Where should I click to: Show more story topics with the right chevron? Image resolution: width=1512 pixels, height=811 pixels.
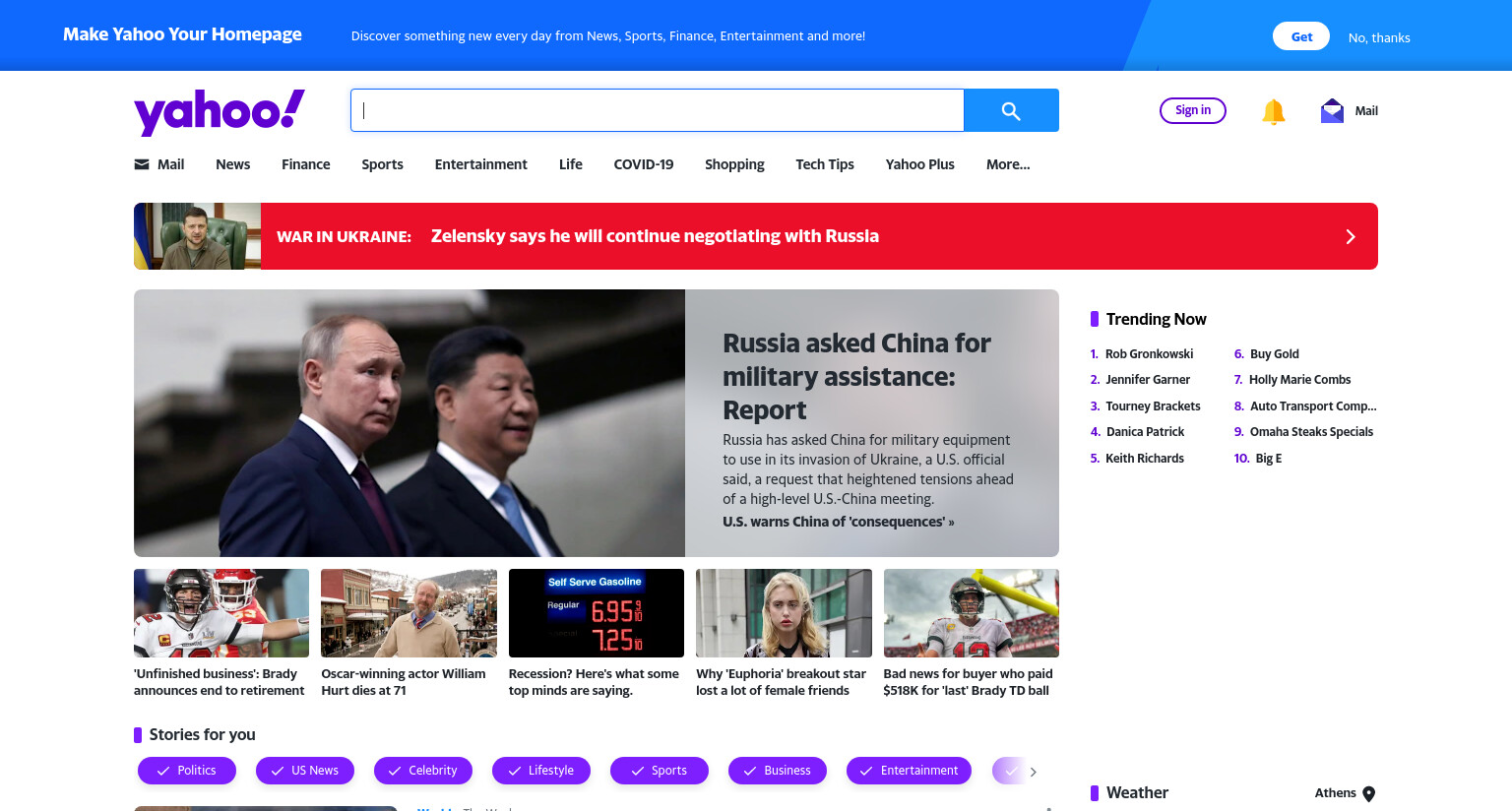click(1033, 772)
